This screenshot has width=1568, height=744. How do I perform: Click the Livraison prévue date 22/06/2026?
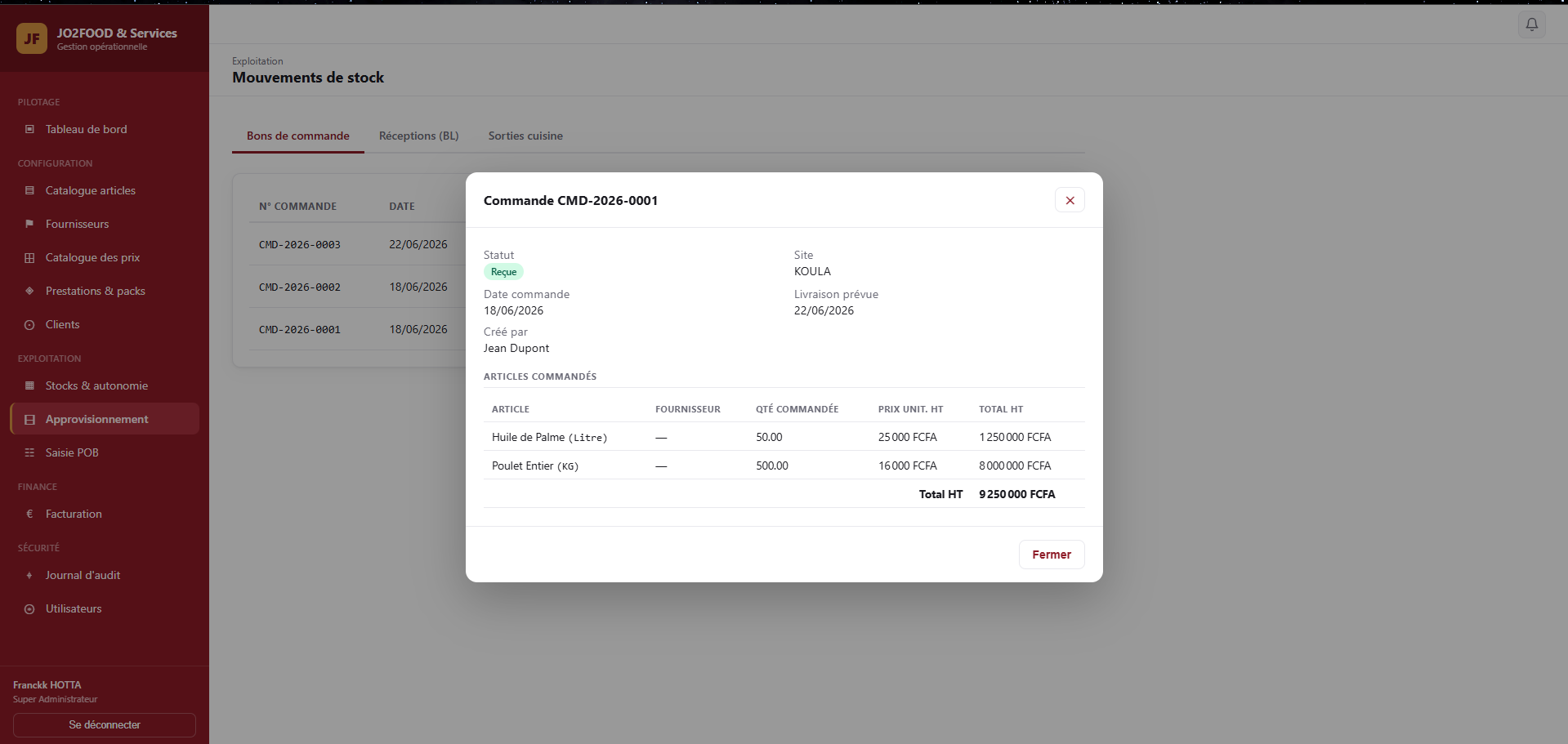824,310
